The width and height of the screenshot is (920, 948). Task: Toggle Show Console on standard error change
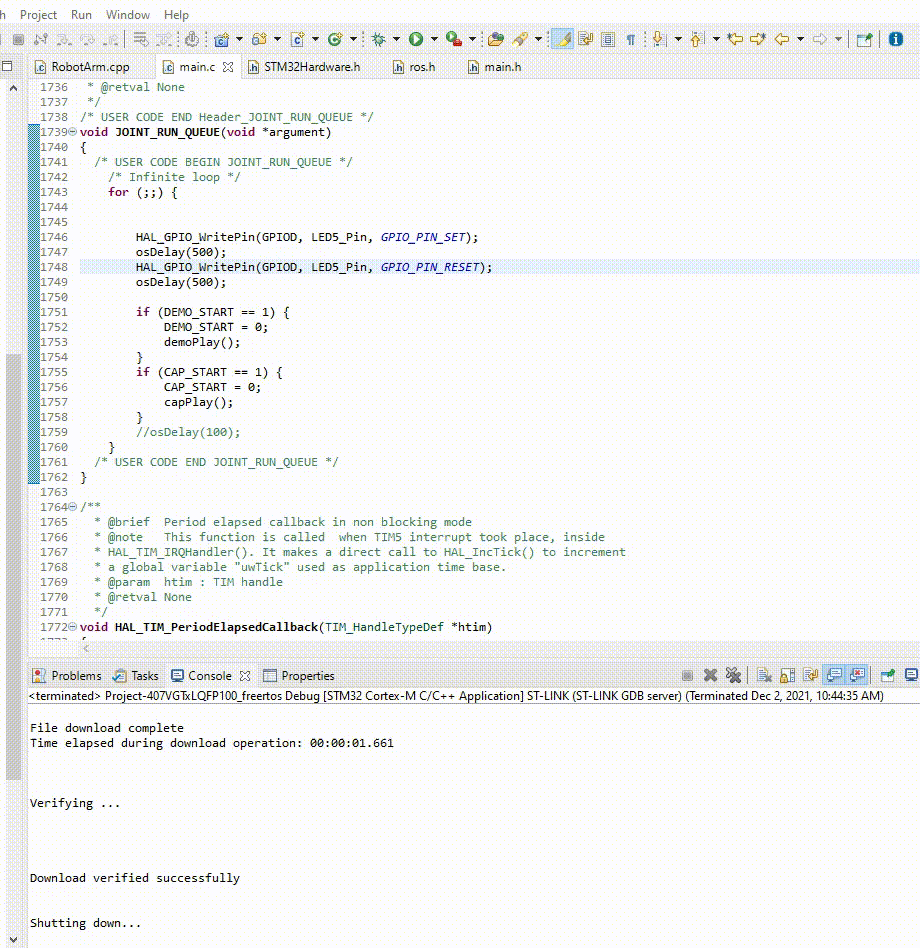tap(857, 675)
